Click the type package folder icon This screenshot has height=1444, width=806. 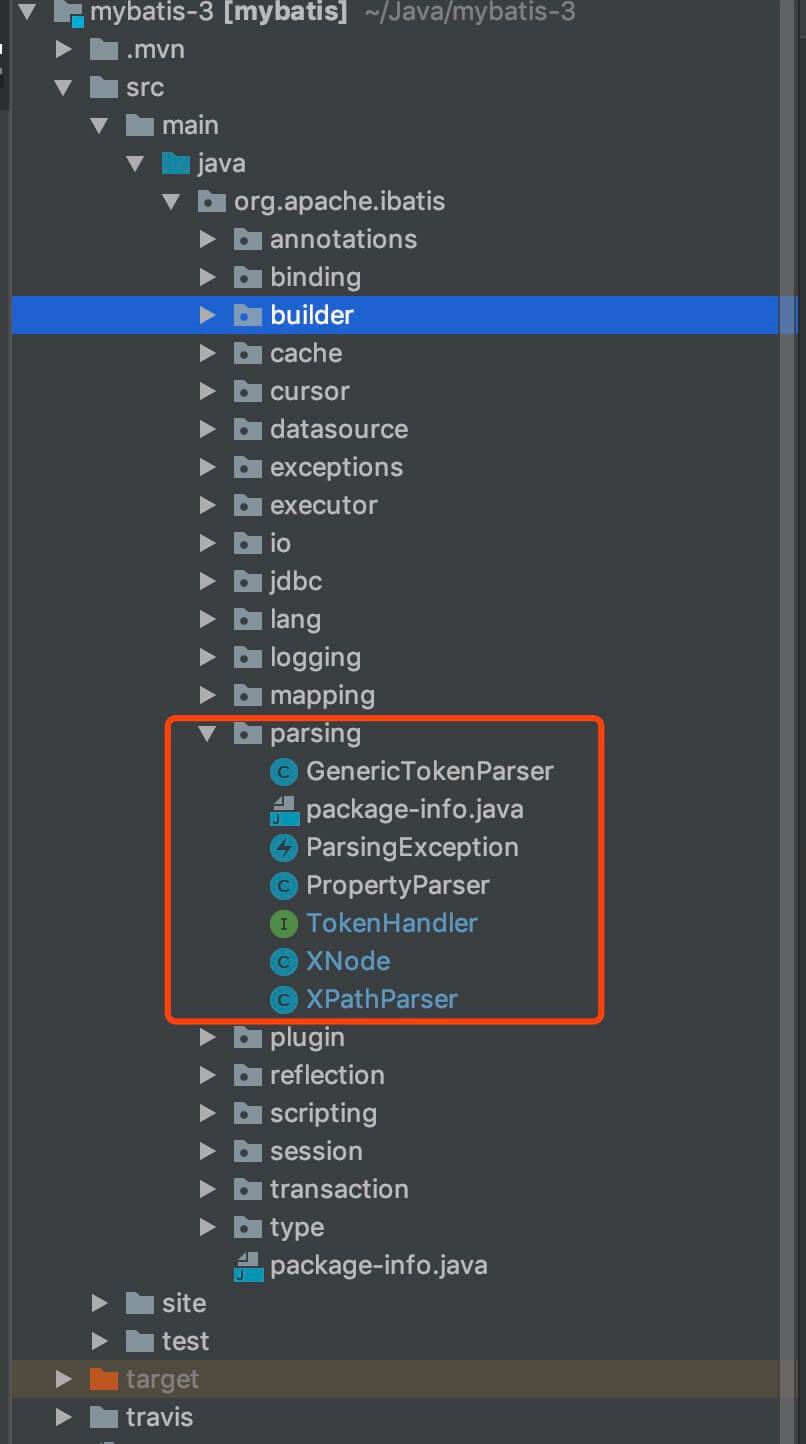click(248, 1227)
